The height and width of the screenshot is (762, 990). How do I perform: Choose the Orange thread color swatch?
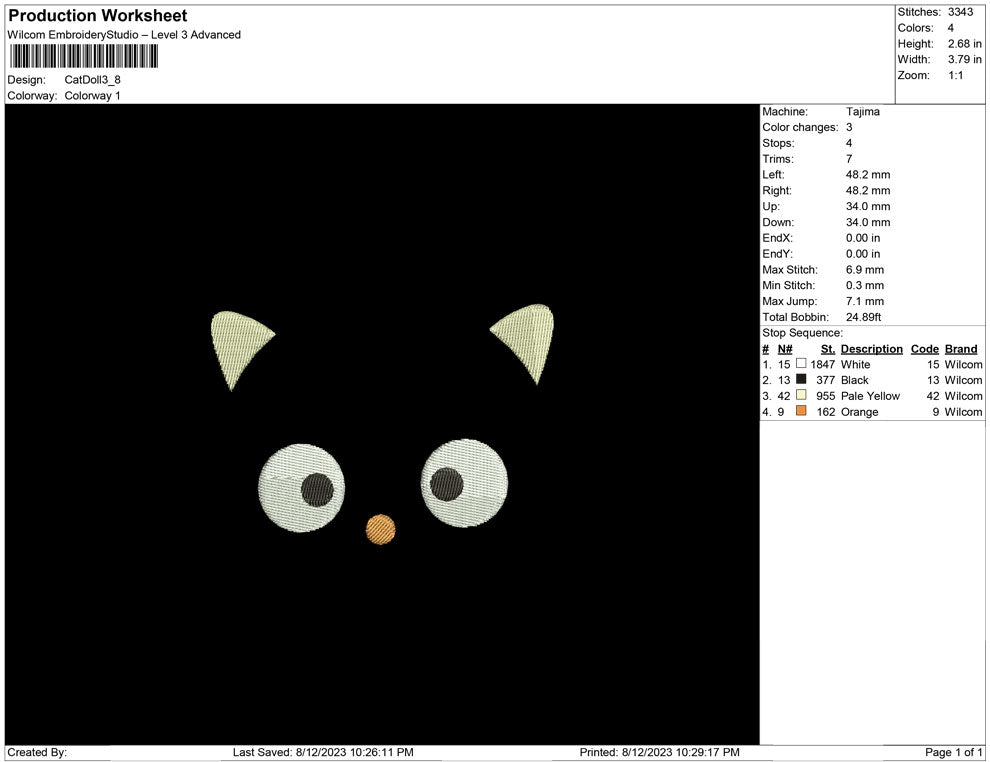801,412
